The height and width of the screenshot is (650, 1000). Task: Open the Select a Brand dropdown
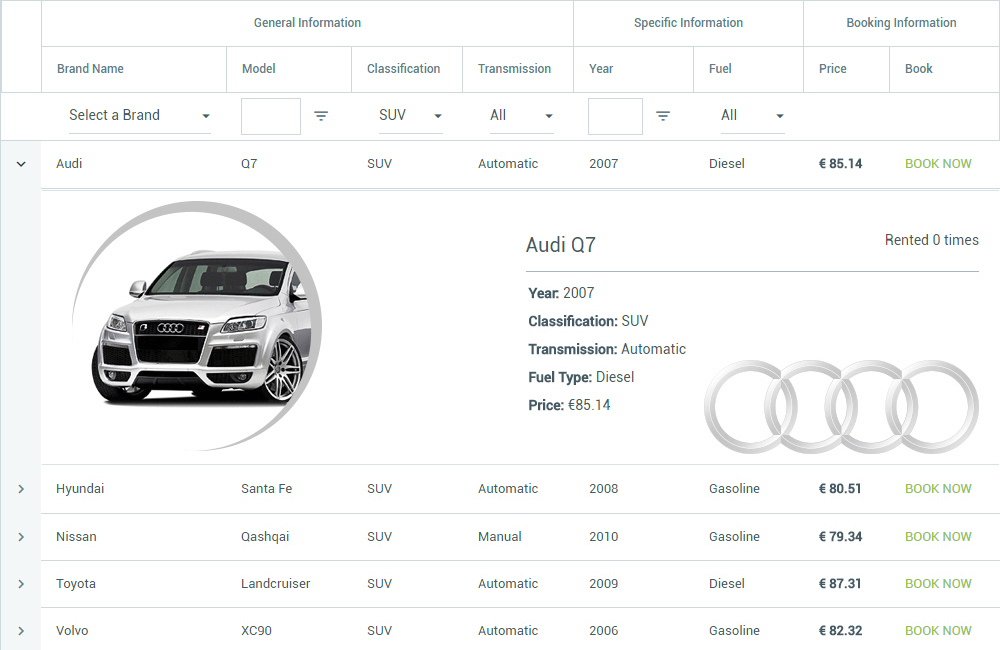(x=139, y=116)
